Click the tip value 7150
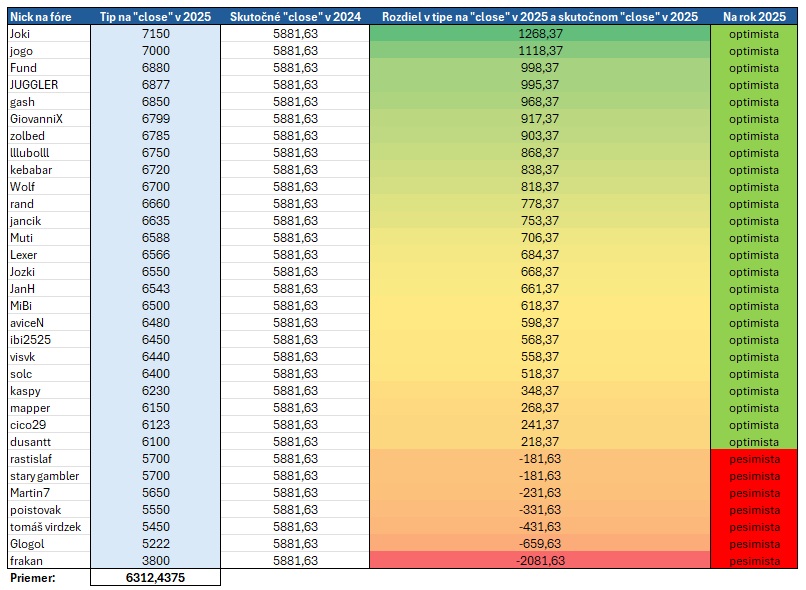 click(155, 34)
